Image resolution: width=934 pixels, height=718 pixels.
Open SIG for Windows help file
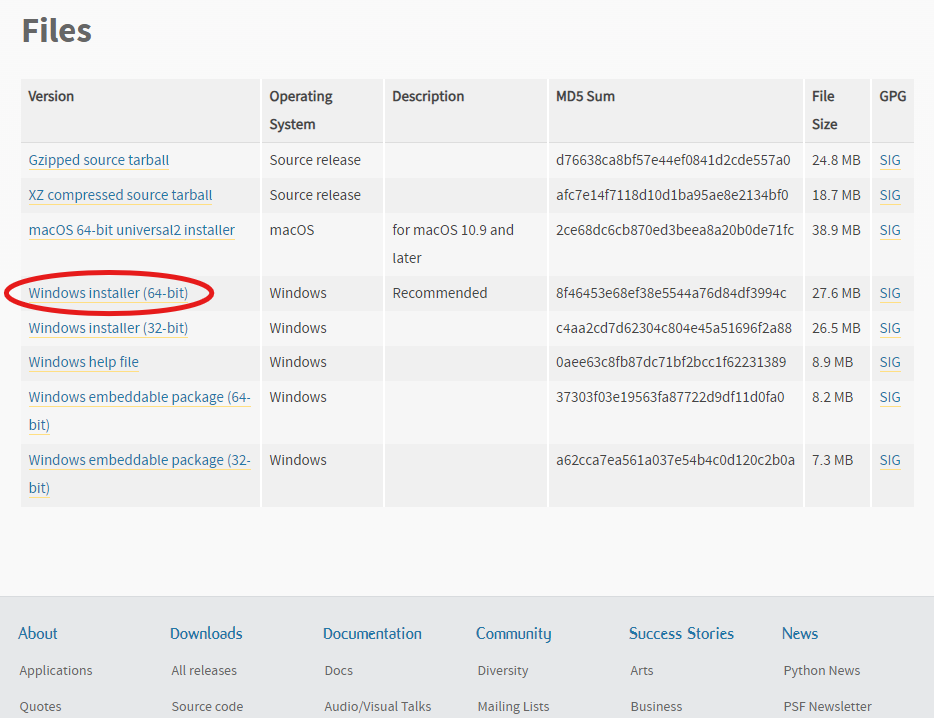[890, 362]
